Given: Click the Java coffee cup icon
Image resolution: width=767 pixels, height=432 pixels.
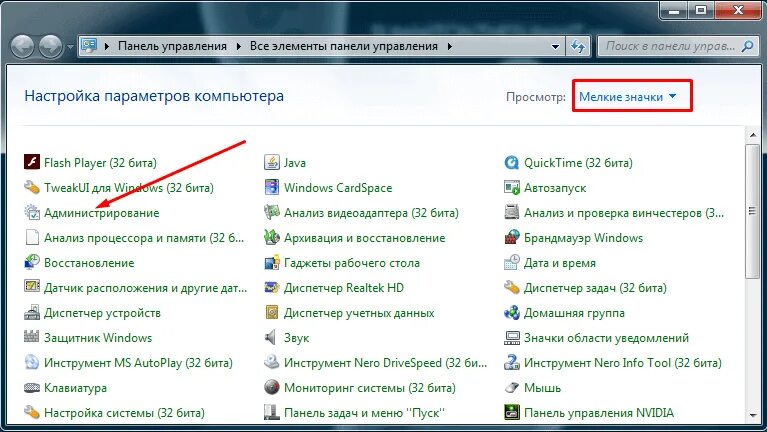Looking at the screenshot, I should (x=271, y=162).
